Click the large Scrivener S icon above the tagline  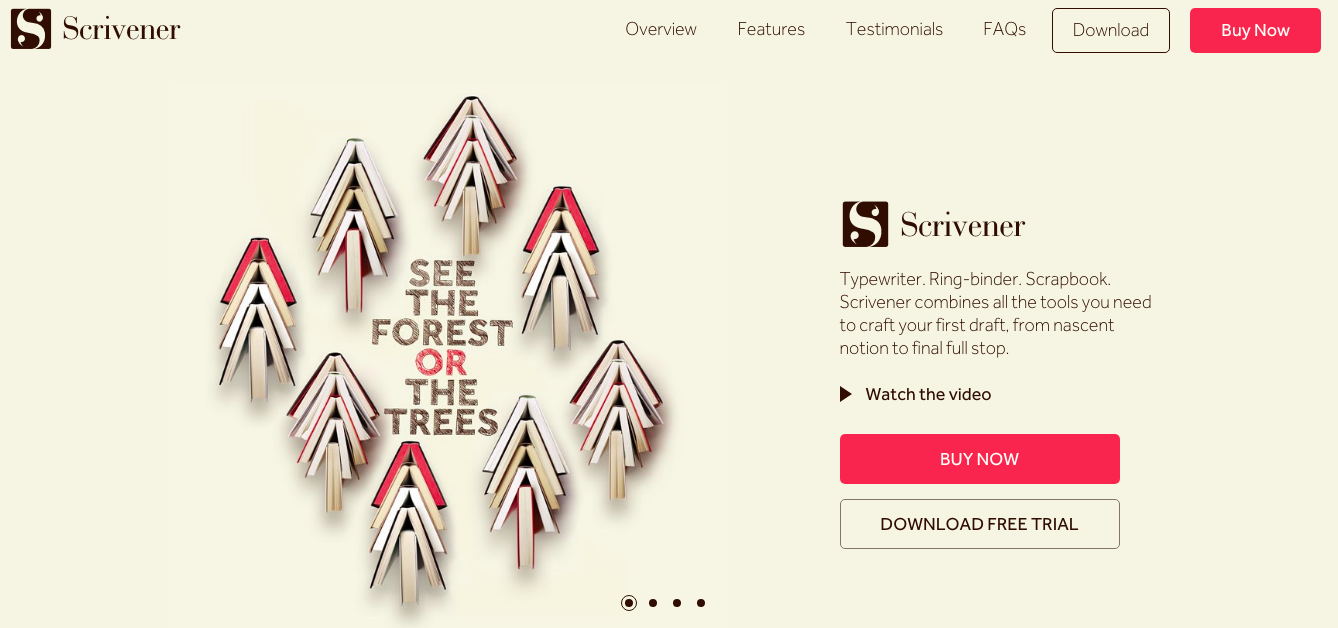pyautogui.click(x=865, y=224)
